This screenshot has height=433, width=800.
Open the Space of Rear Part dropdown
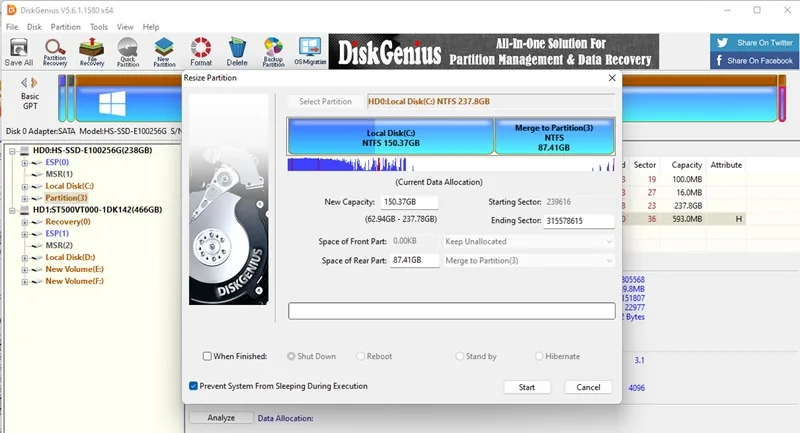pyautogui.click(x=528, y=261)
